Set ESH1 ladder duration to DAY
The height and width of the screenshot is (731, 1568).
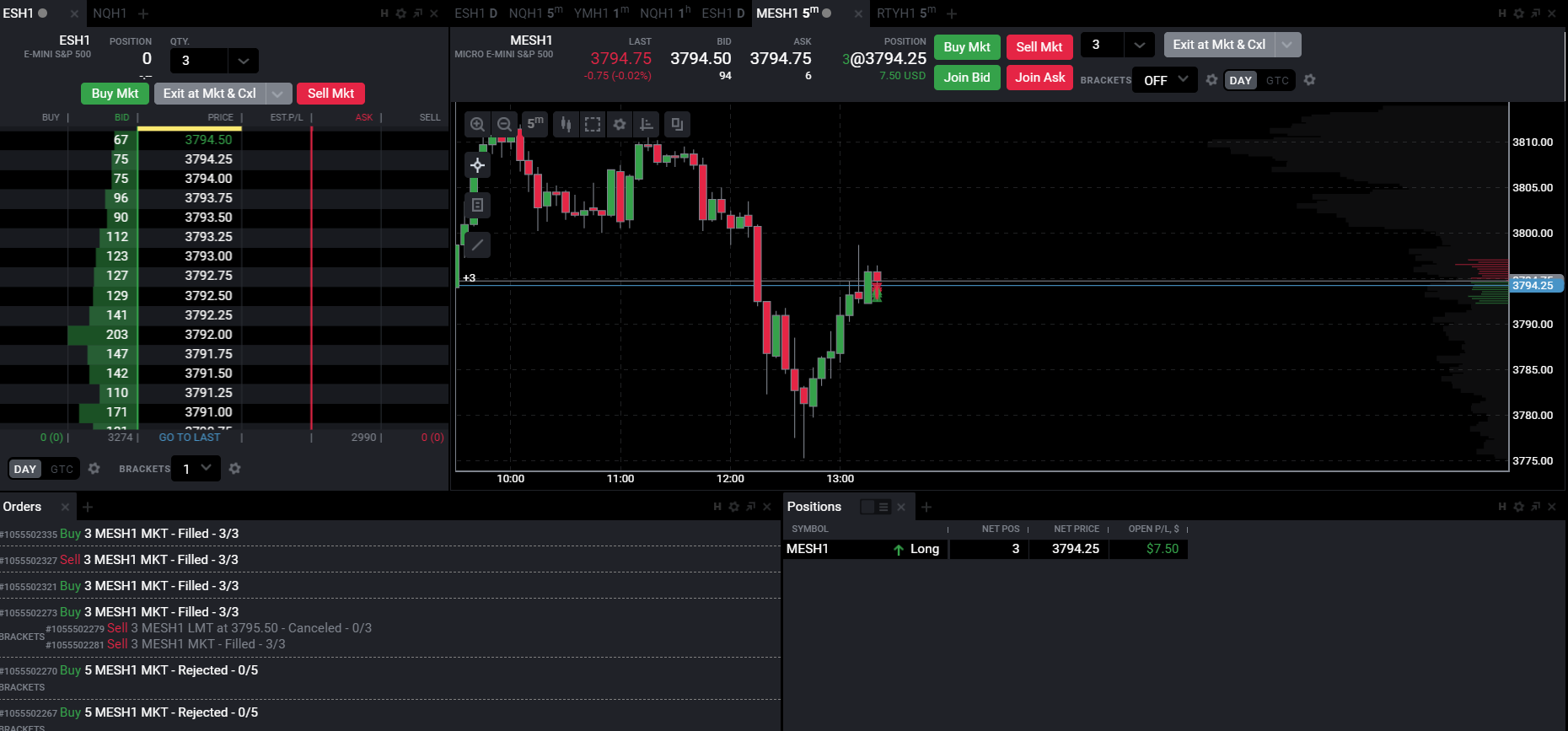[25, 469]
